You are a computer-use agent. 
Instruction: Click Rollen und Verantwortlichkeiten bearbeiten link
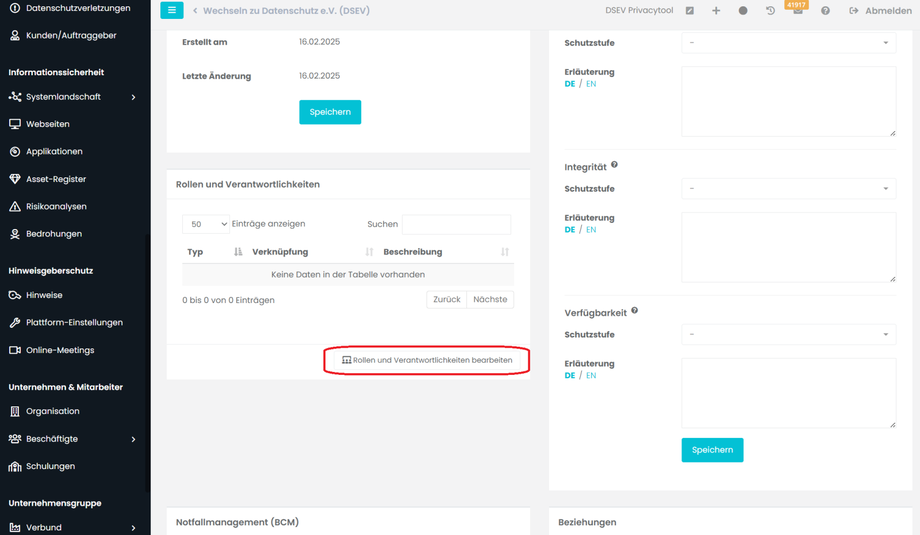(427, 360)
